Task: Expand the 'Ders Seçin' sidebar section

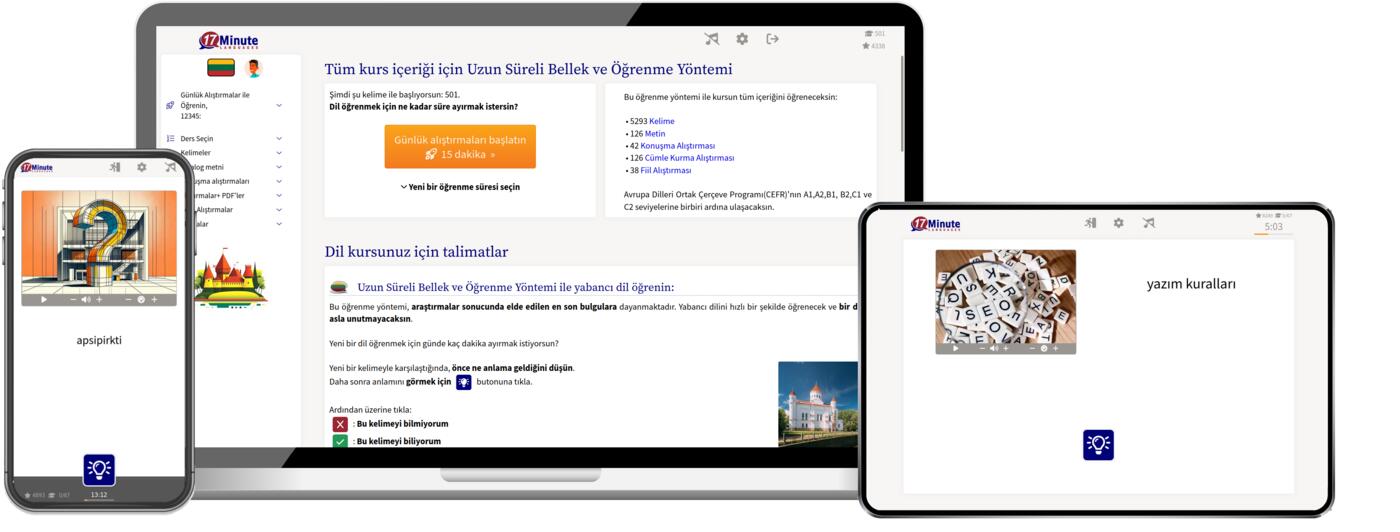Action: point(279,139)
